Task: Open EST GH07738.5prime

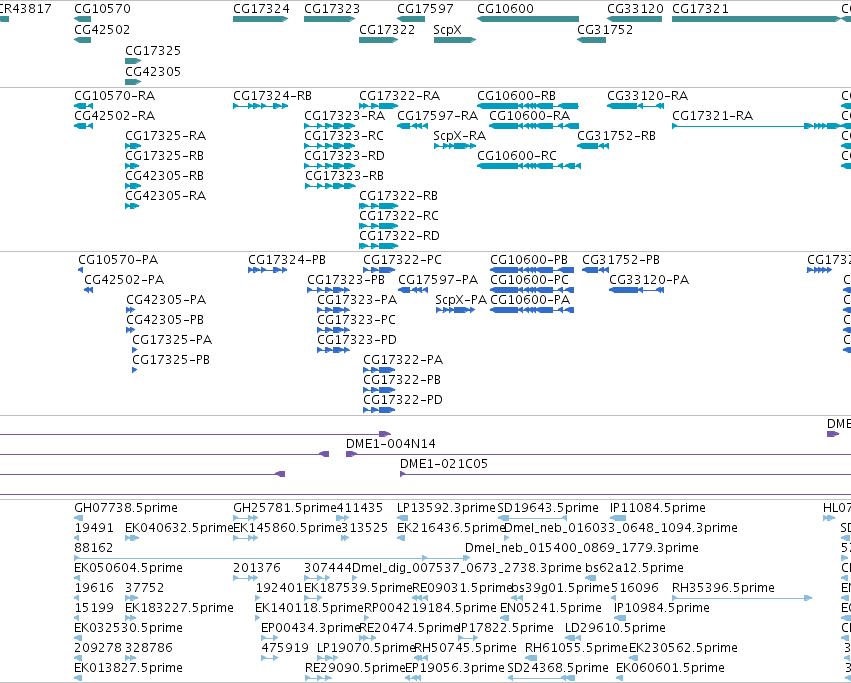Action: [x=126, y=508]
